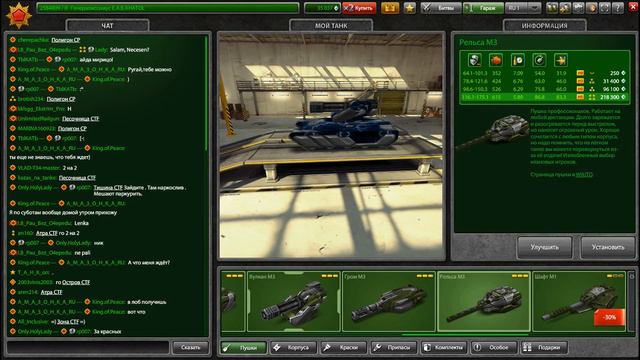The height and width of the screenshot is (360, 640).
Task: Click the chat message input field
Action: pos(88,347)
